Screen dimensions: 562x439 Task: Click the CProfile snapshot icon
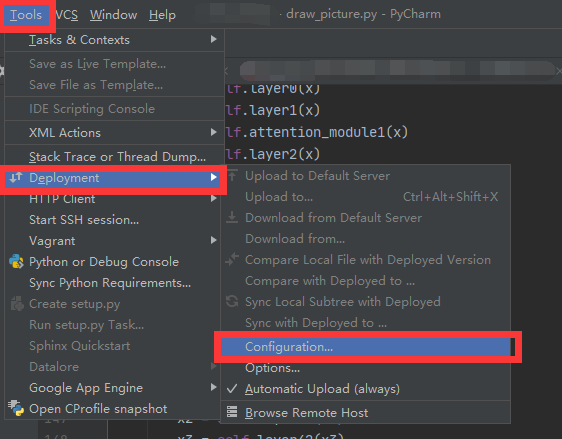click(16, 408)
